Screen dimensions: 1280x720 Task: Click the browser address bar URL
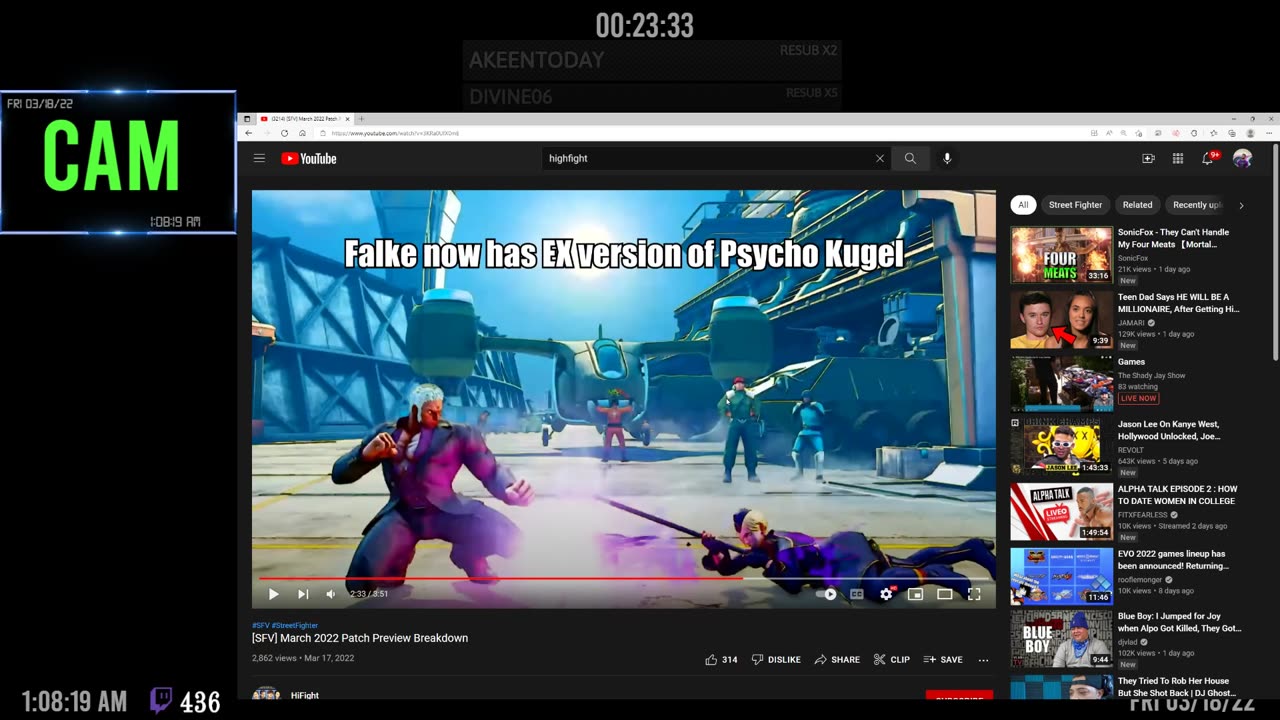[396, 133]
